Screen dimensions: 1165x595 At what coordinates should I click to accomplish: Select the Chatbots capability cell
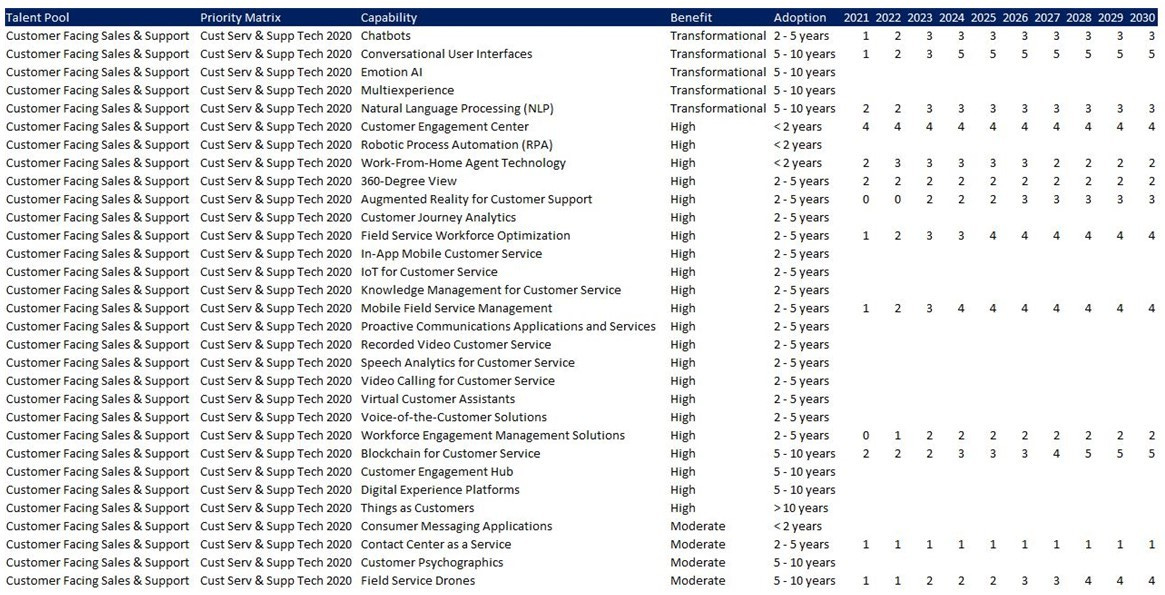(x=386, y=36)
